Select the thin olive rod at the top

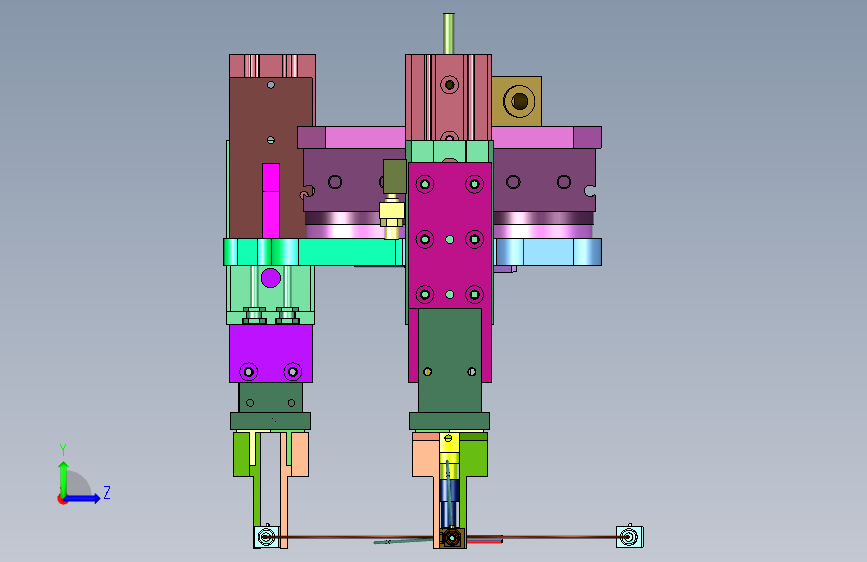449,34
